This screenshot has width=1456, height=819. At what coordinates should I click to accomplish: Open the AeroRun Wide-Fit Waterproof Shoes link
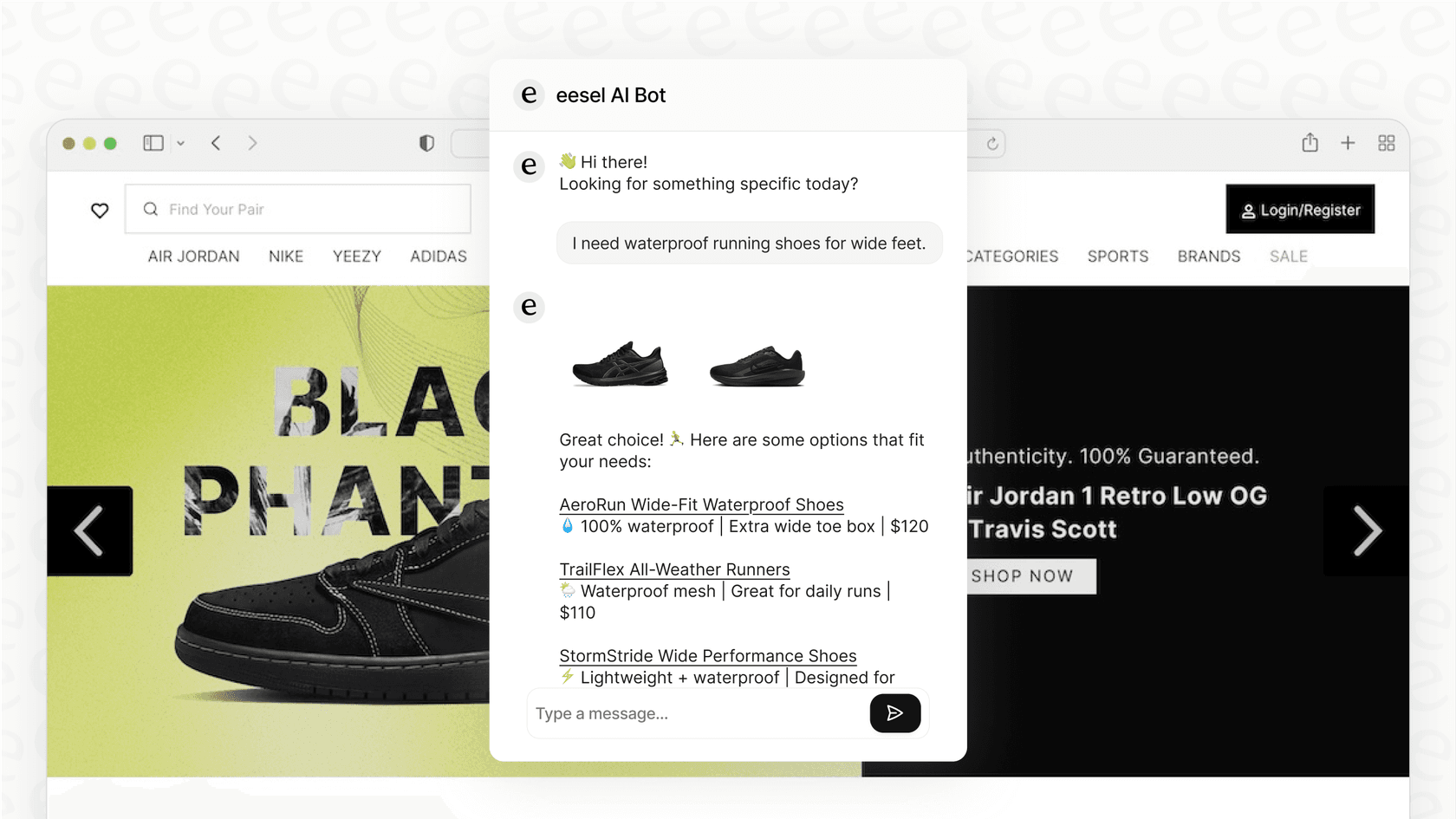click(700, 504)
